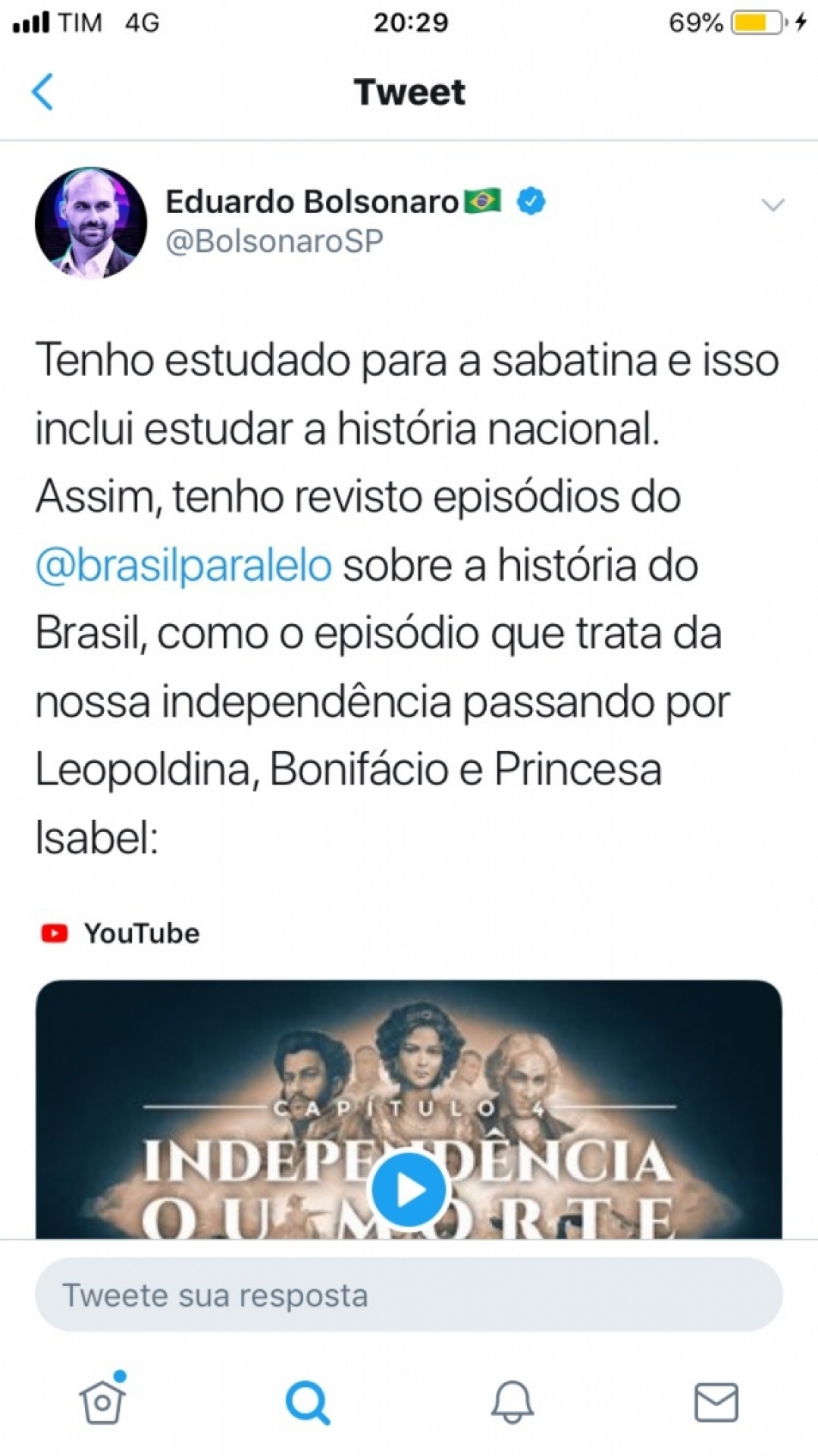Open the Independência ou Morte video thumbnail
This screenshot has width=818, height=1456.
[x=409, y=1109]
